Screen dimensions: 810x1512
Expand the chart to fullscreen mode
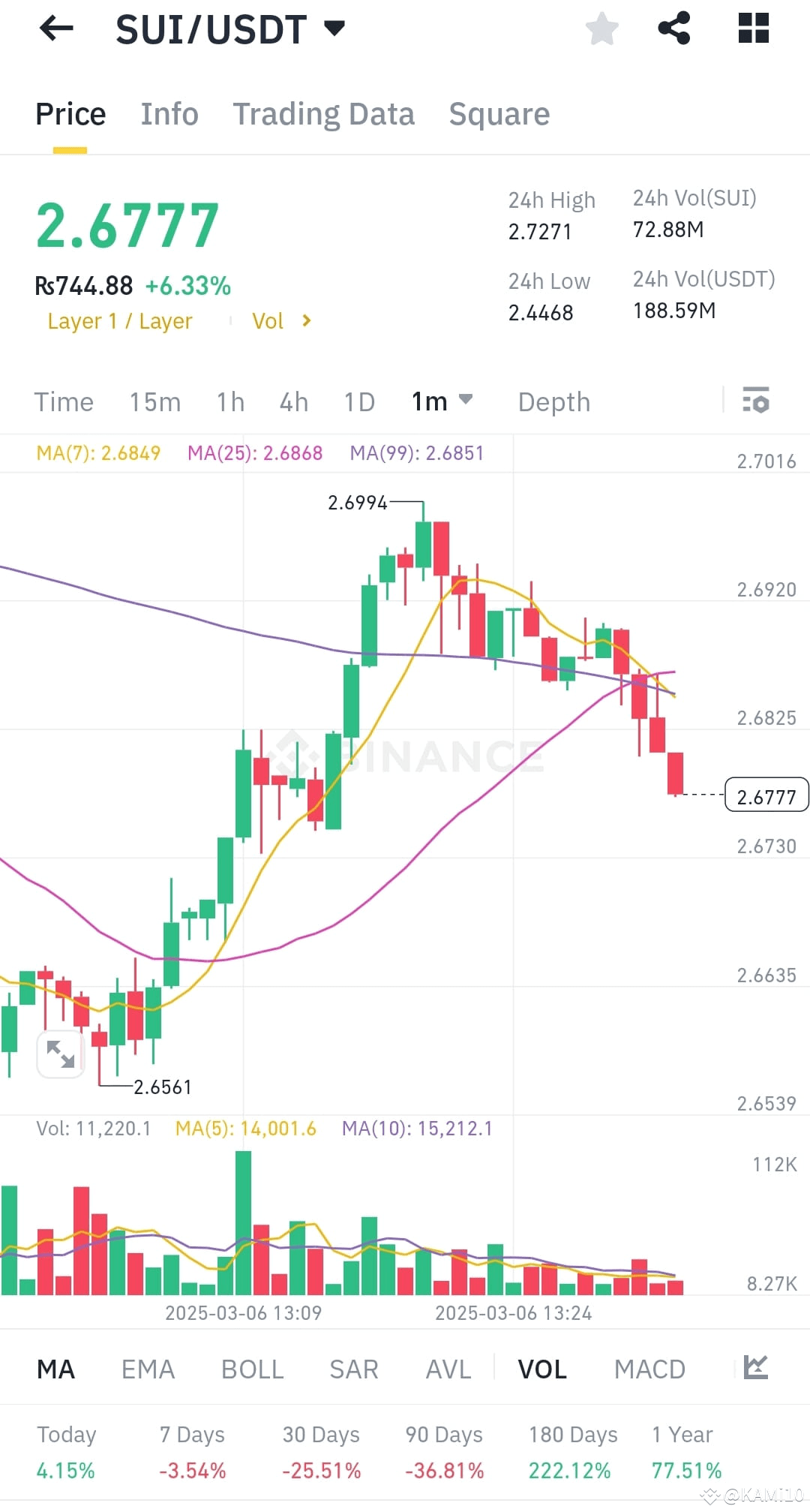[x=60, y=1054]
